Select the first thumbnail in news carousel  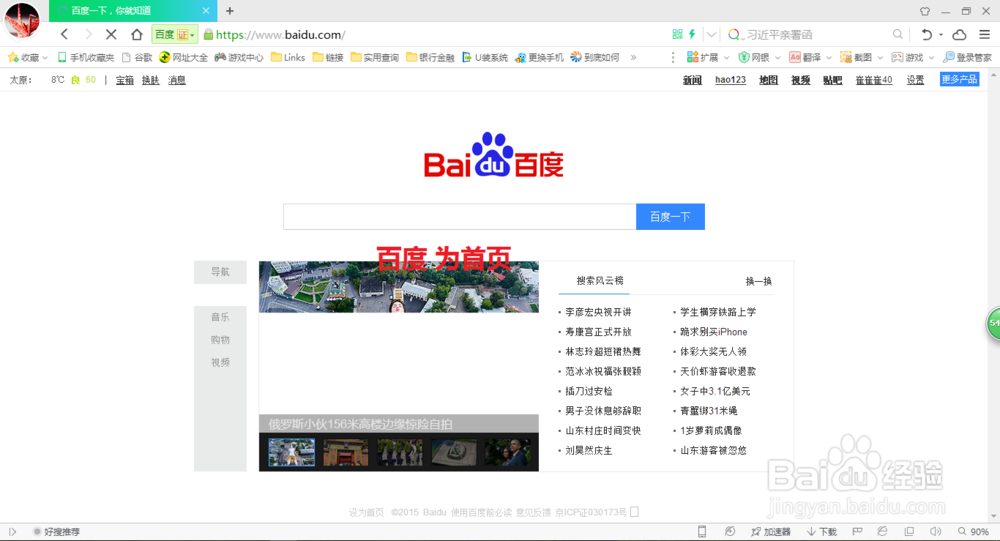(291, 452)
